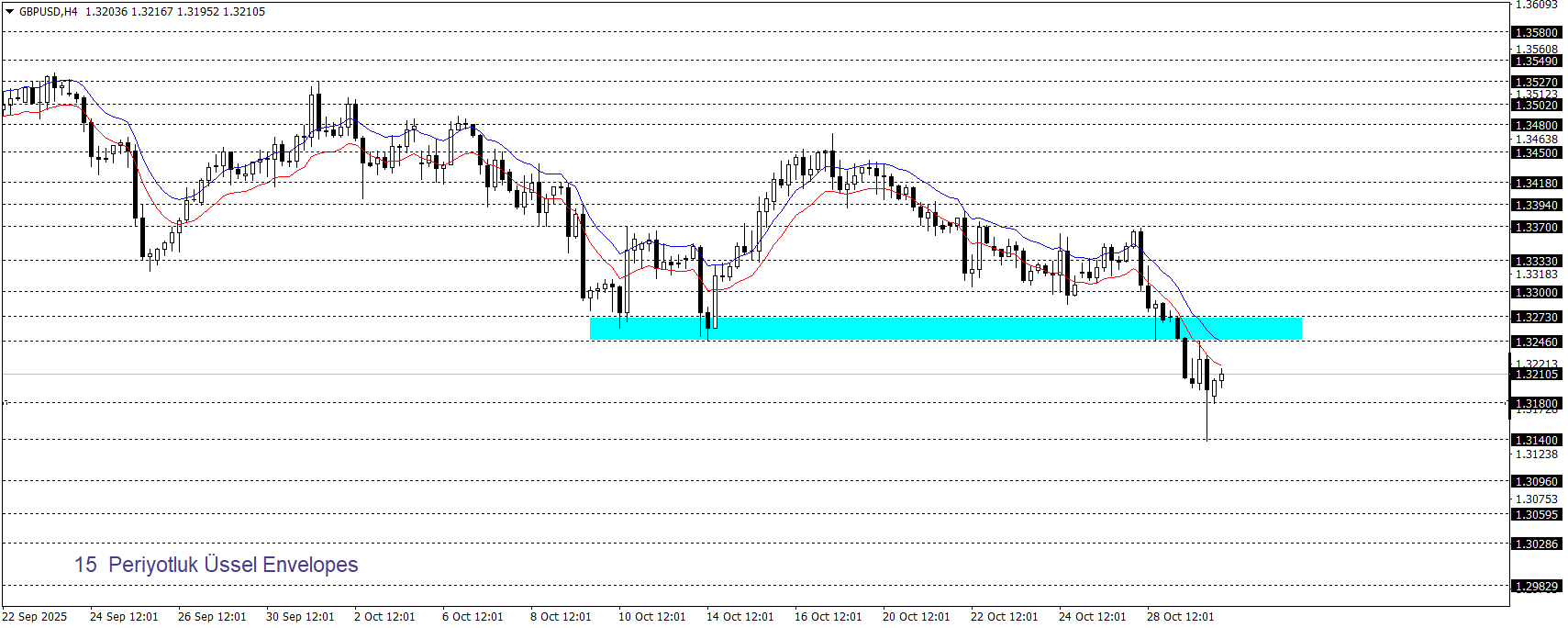This screenshot has width=1568, height=628.
Task: Click the 1.34800 price level label
Action: [x=1536, y=126]
